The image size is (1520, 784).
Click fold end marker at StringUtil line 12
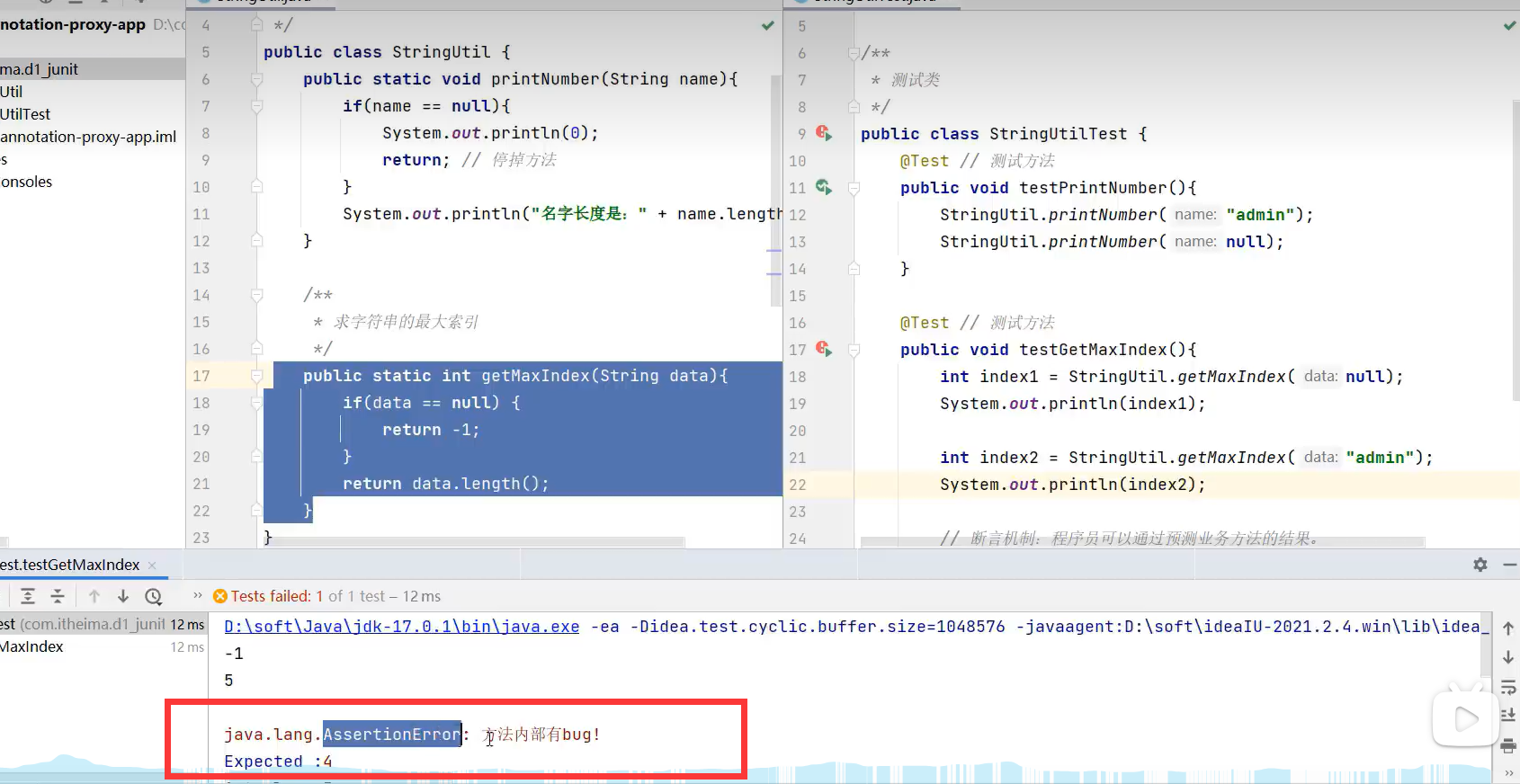(256, 241)
